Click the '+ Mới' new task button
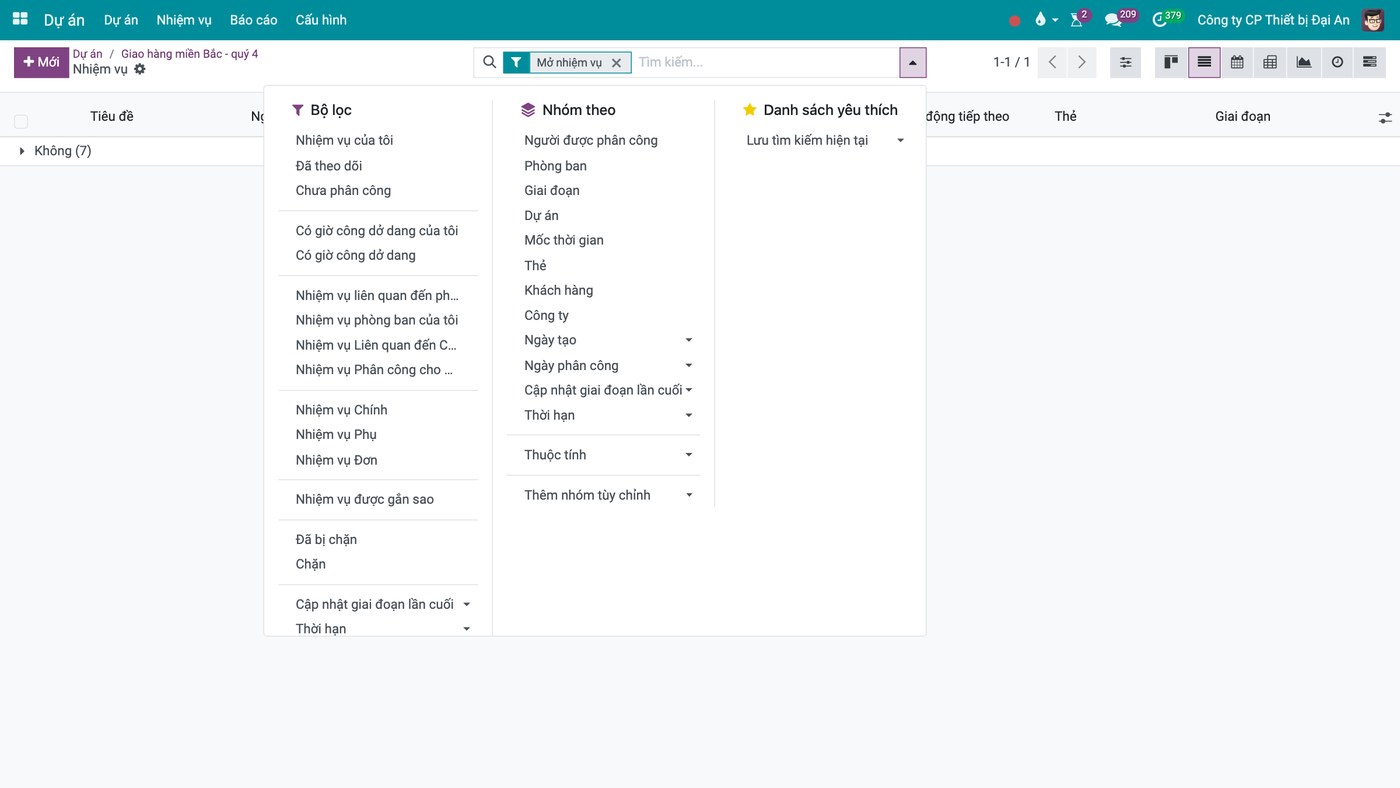The width and height of the screenshot is (1400, 788). pyautogui.click(x=41, y=62)
